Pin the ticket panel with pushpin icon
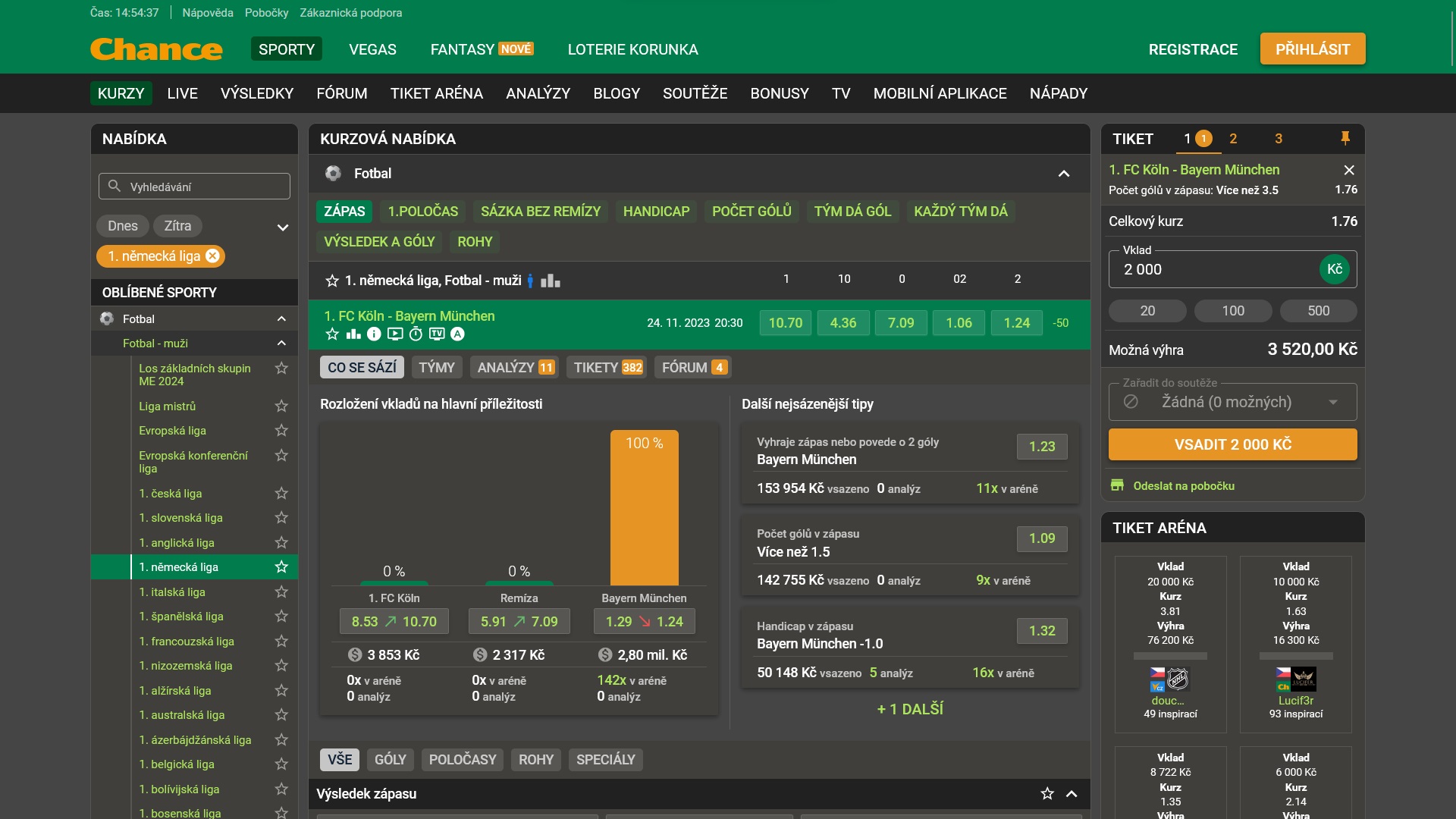The image size is (1456, 819). tap(1345, 138)
